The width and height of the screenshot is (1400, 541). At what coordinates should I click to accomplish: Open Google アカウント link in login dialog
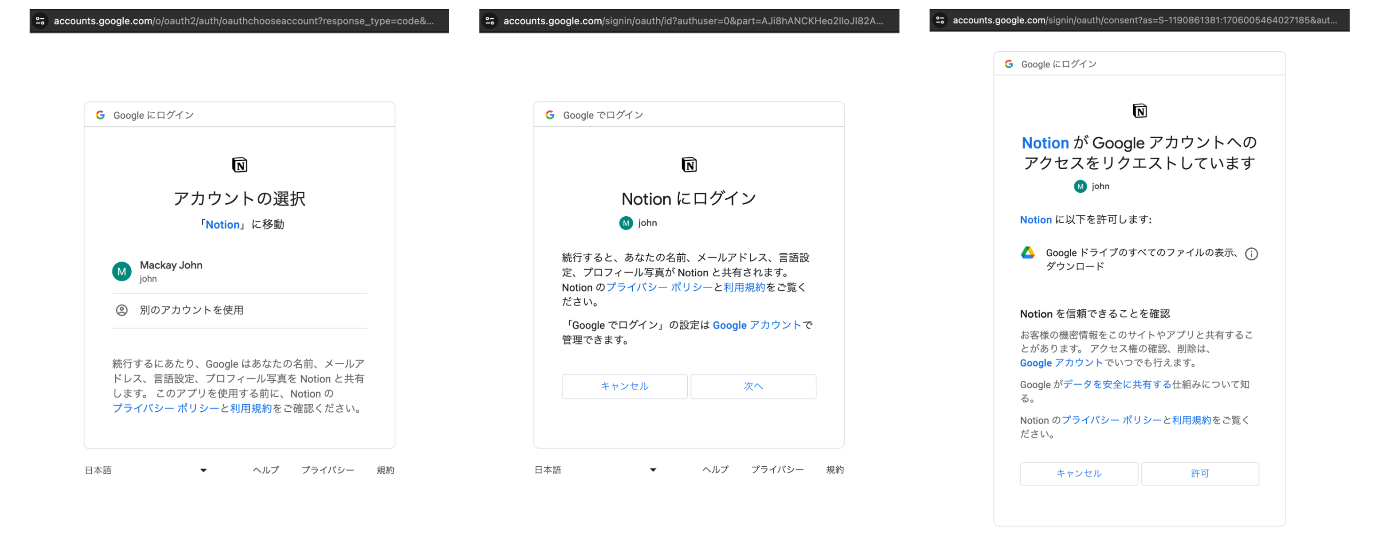click(x=757, y=325)
